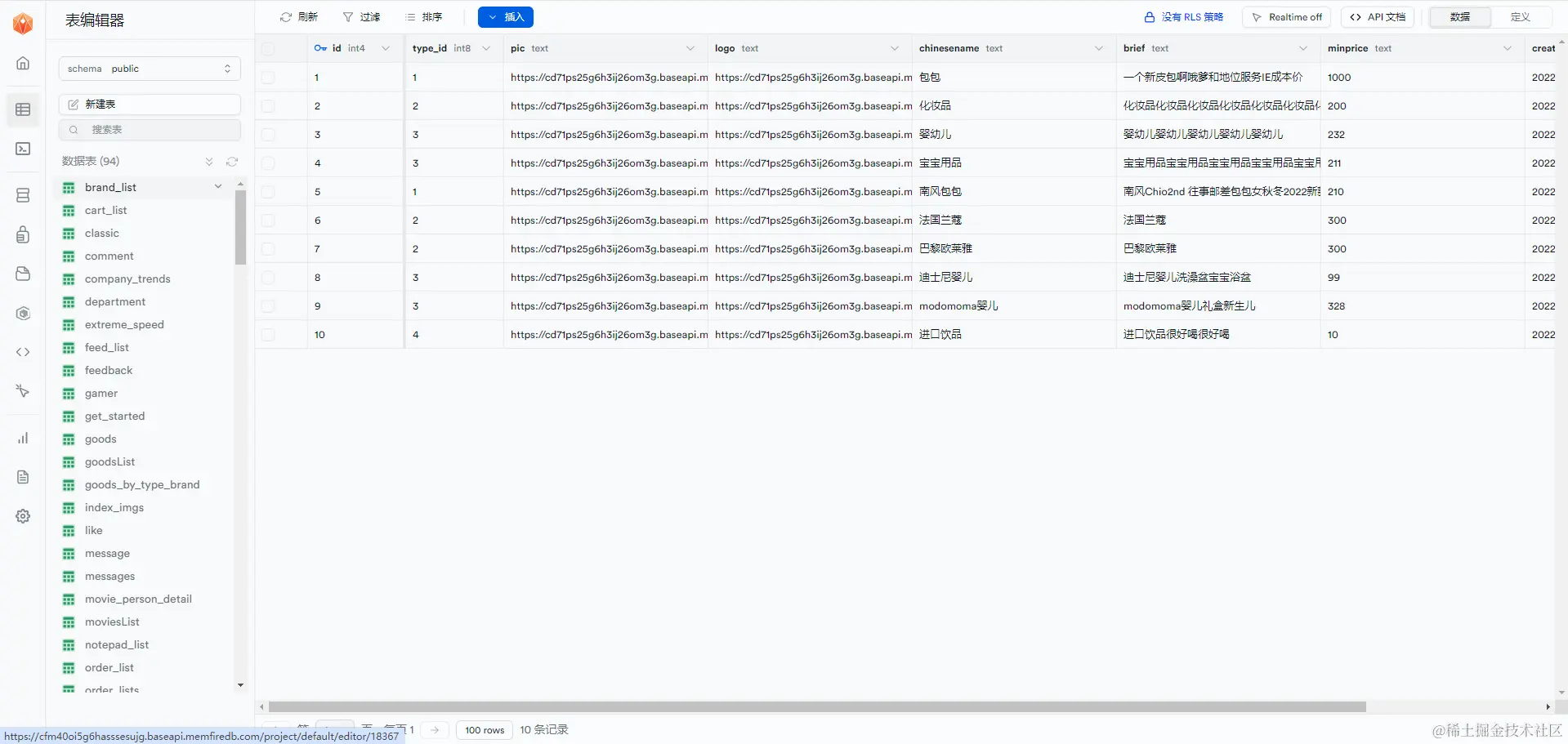The height and width of the screenshot is (744, 1568).
Task: Switch to the 数据 tab
Action: 1460,17
